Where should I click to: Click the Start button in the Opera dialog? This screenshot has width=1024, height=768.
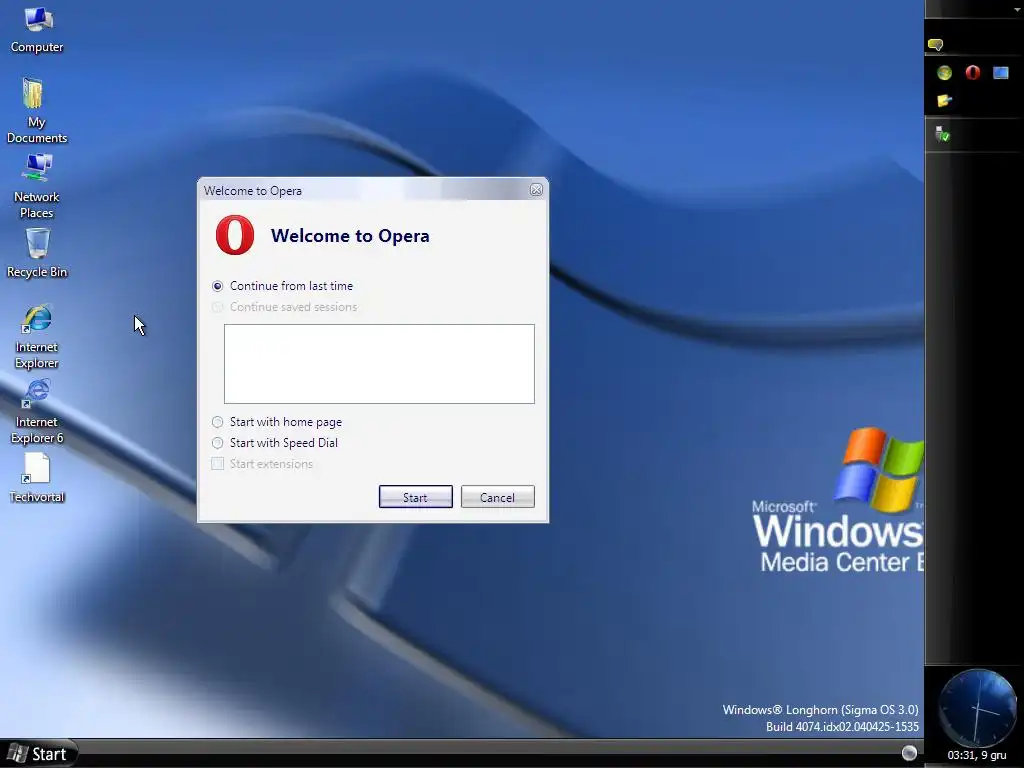(x=415, y=497)
